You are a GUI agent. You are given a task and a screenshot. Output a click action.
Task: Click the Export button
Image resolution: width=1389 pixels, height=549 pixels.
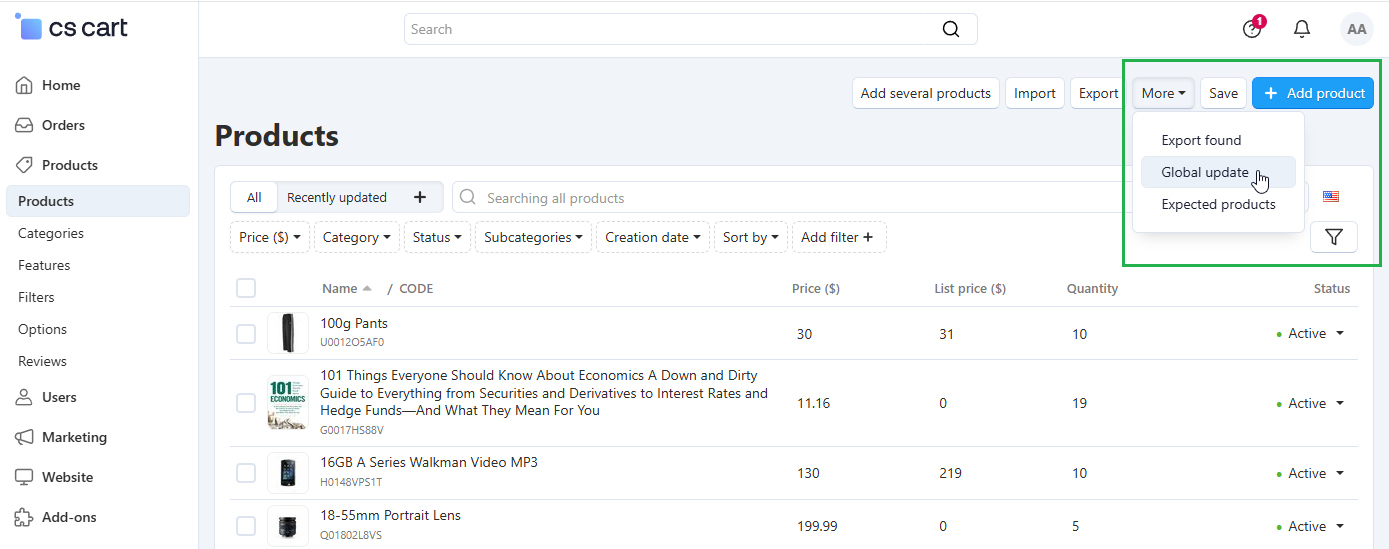click(x=1098, y=93)
